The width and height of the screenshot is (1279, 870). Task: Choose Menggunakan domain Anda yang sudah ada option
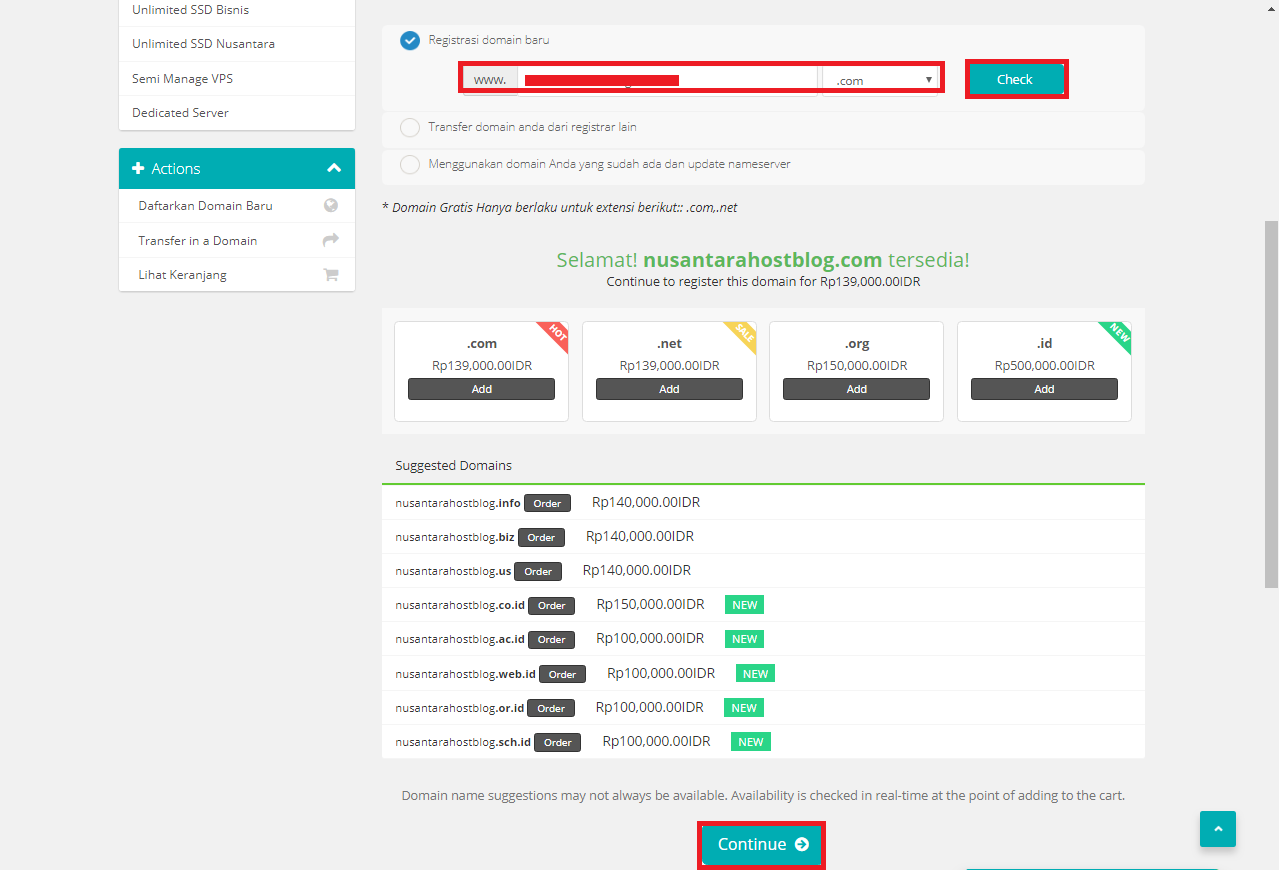tap(410, 165)
